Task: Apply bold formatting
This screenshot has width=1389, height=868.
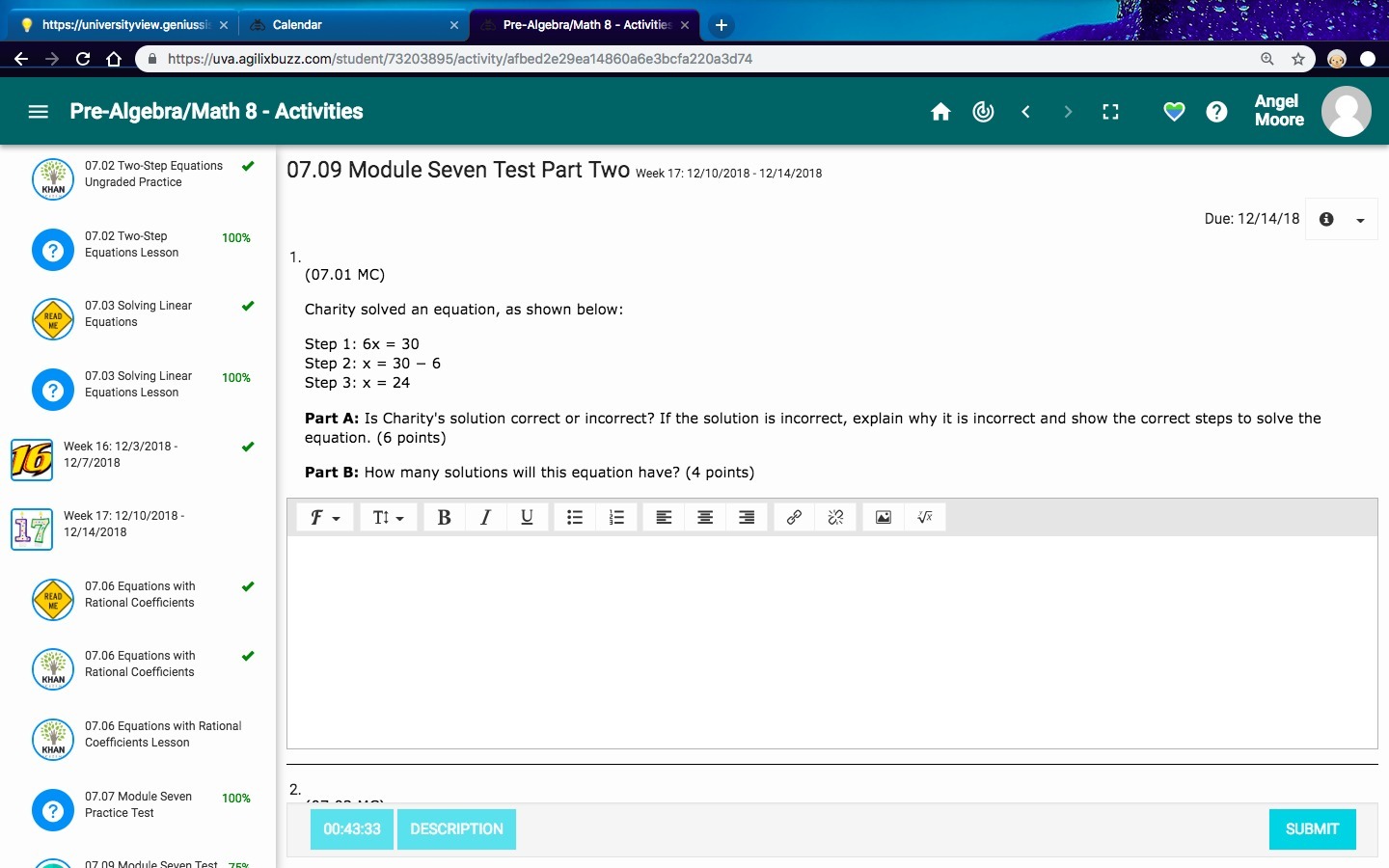Action: coord(444,518)
